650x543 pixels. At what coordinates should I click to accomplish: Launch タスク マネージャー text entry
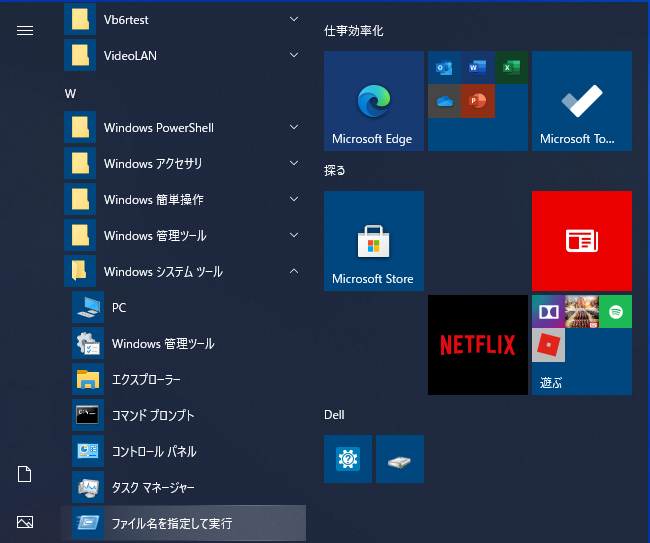click(x=153, y=487)
